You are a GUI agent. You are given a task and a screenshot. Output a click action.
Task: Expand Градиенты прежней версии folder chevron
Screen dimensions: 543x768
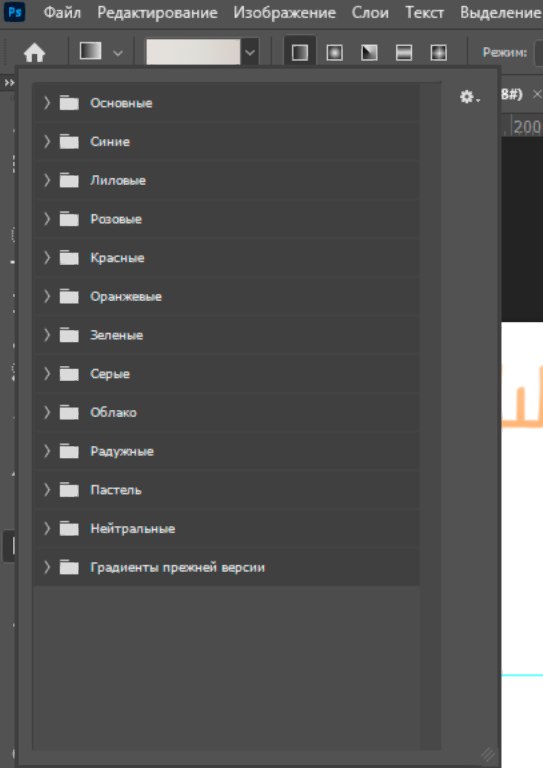[x=47, y=567]
